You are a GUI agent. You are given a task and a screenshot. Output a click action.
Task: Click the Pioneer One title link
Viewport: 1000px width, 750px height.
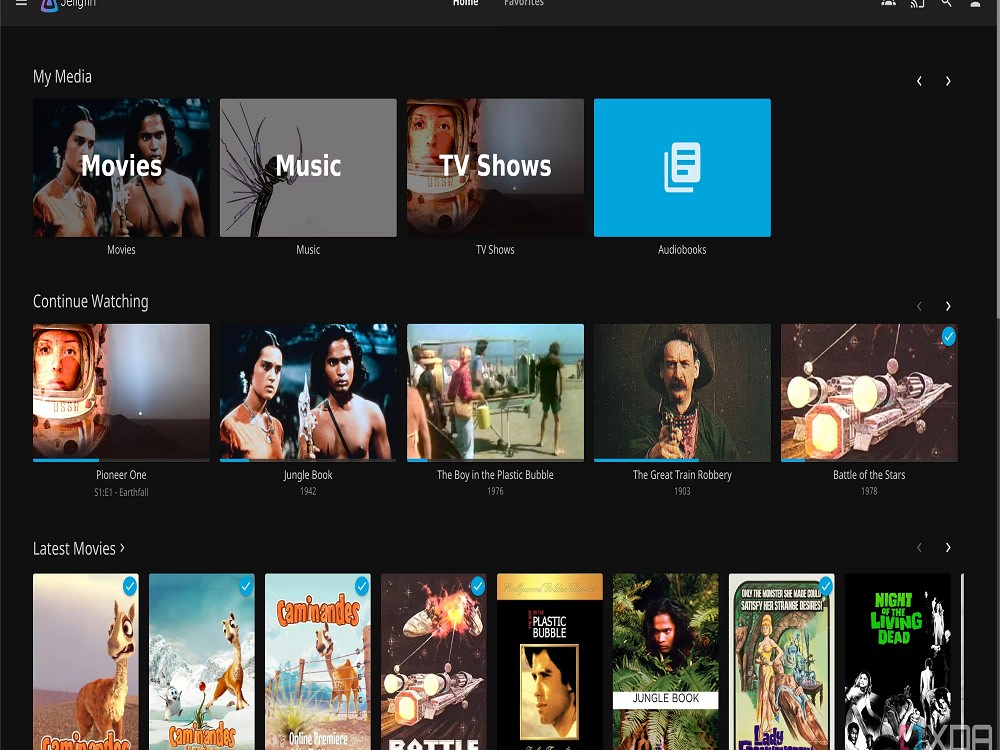pos(121,474)
